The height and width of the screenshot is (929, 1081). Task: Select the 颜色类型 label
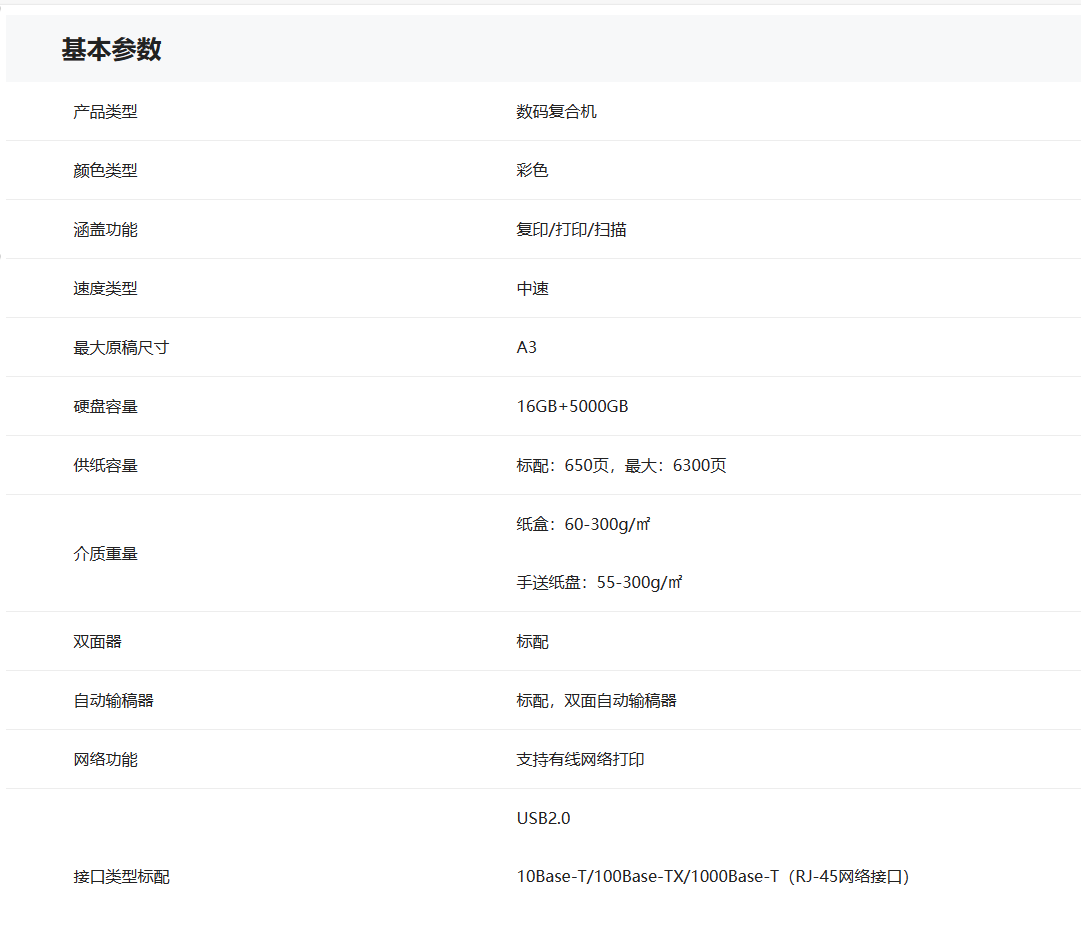pos(105,171)
